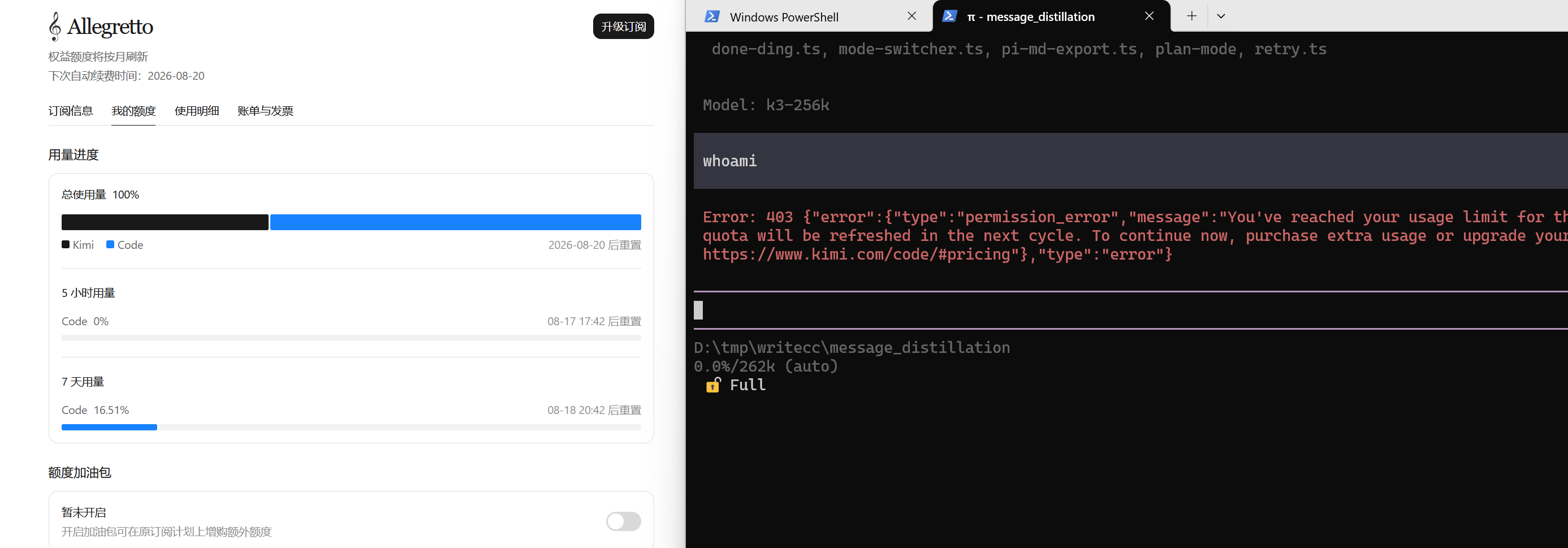Click the 升级订阅 button
The width and height of the screenshot is (1568, 548).
tap(623, 26)
